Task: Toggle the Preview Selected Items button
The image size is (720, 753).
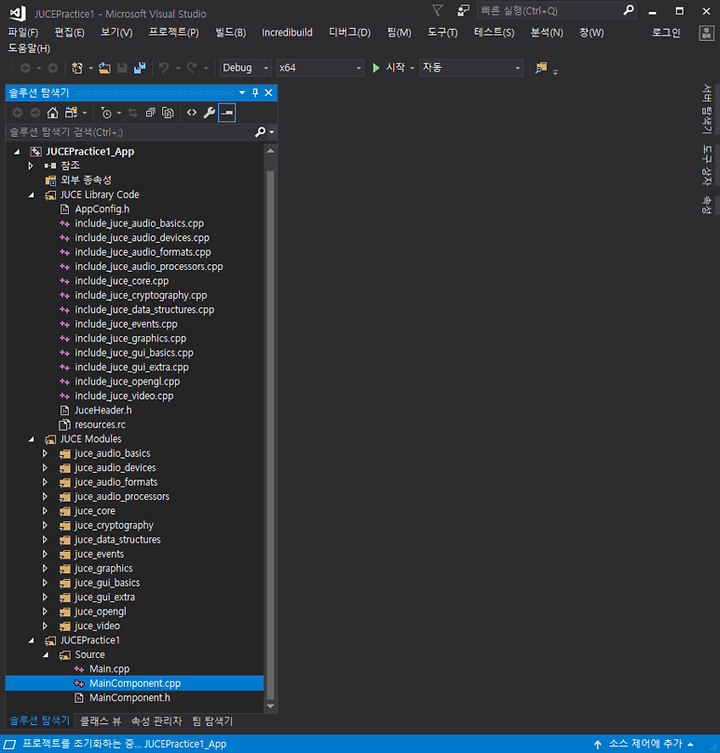Action: click(x=227, y=113)
